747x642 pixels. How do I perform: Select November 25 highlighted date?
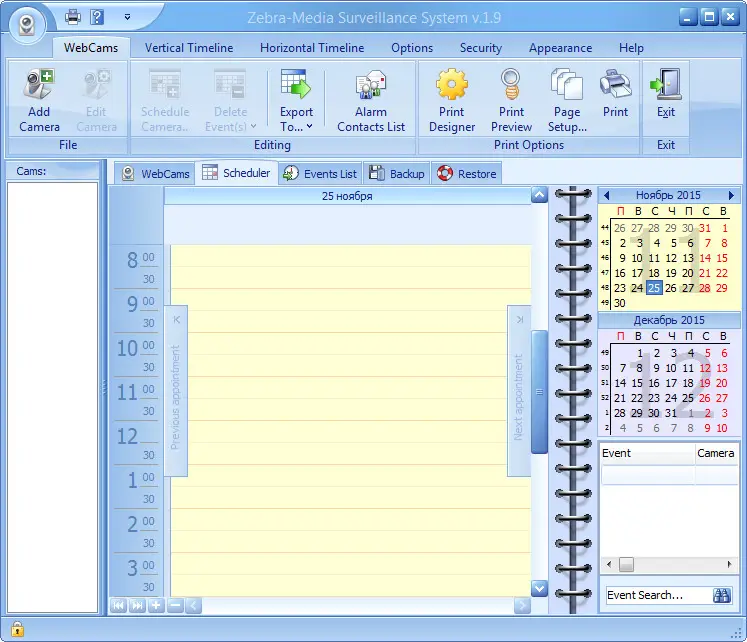click(x=654, y=288)
